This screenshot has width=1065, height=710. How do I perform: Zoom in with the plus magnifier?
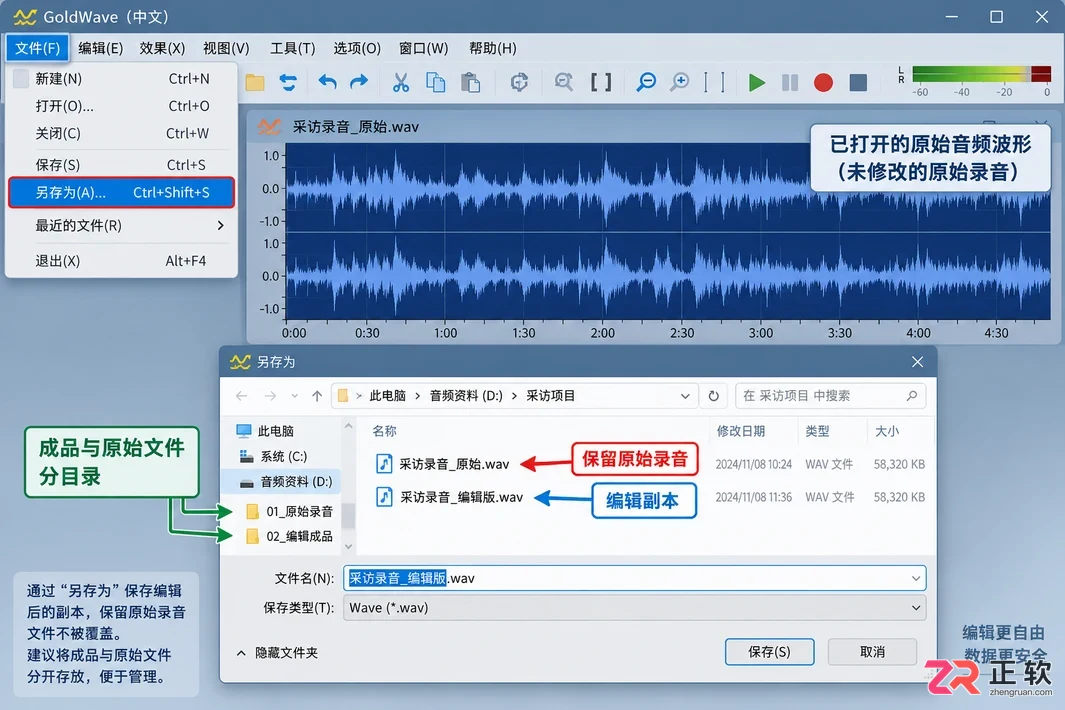coord(679,83)
